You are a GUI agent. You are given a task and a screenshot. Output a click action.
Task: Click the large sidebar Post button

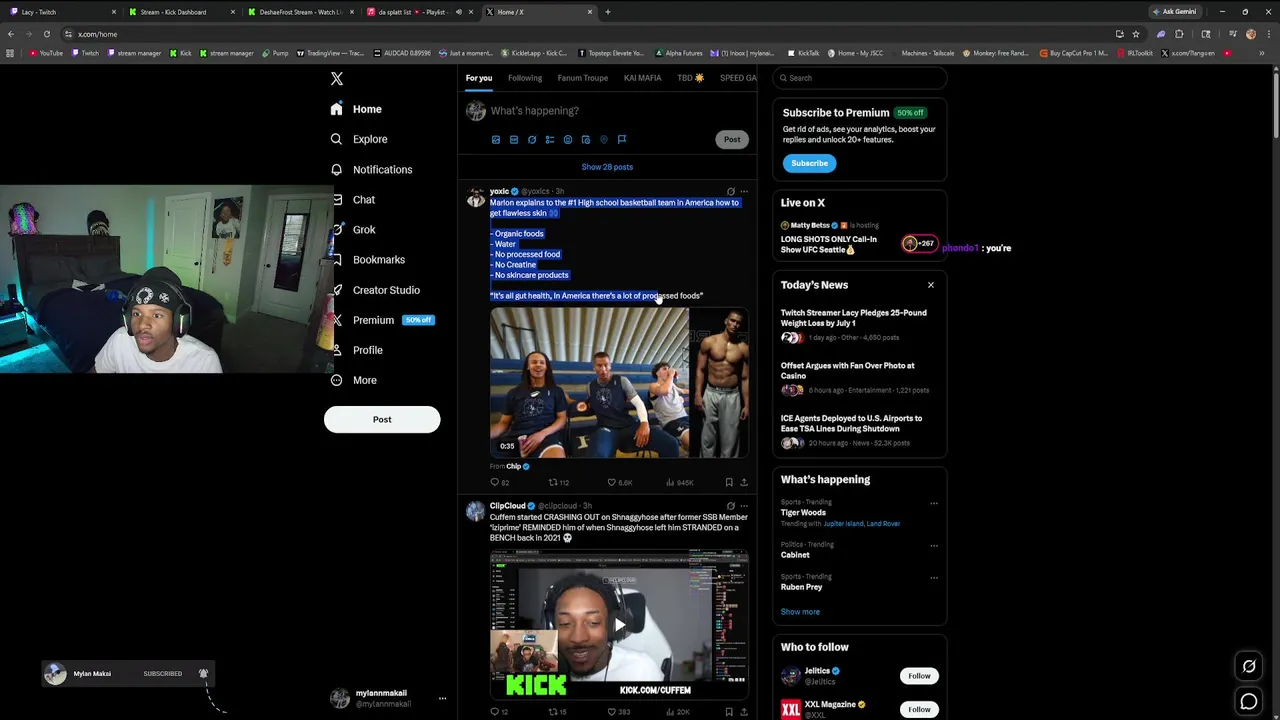[x=382, y=419]
